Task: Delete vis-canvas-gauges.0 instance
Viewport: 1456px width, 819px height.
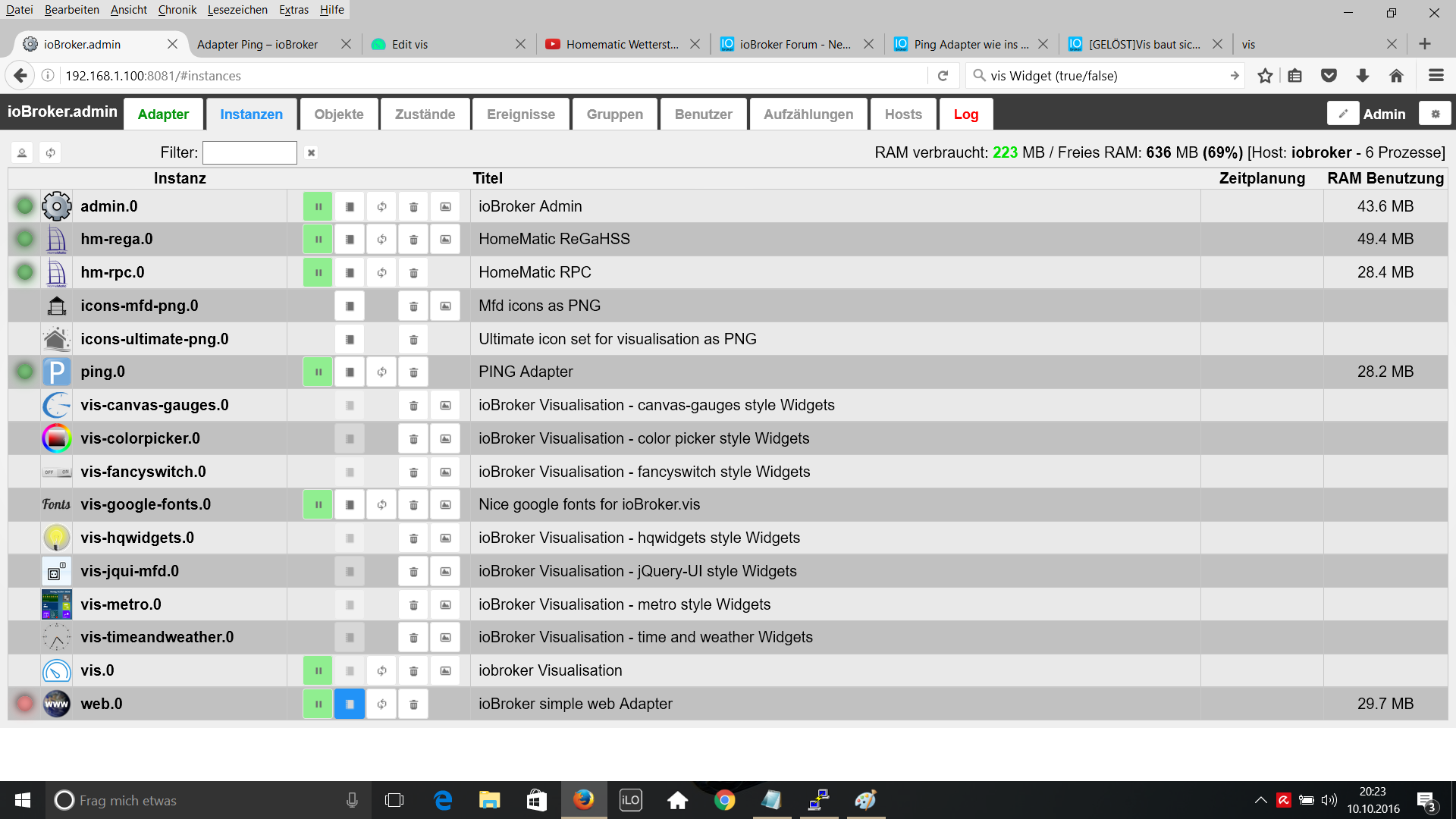Action: 413,405
